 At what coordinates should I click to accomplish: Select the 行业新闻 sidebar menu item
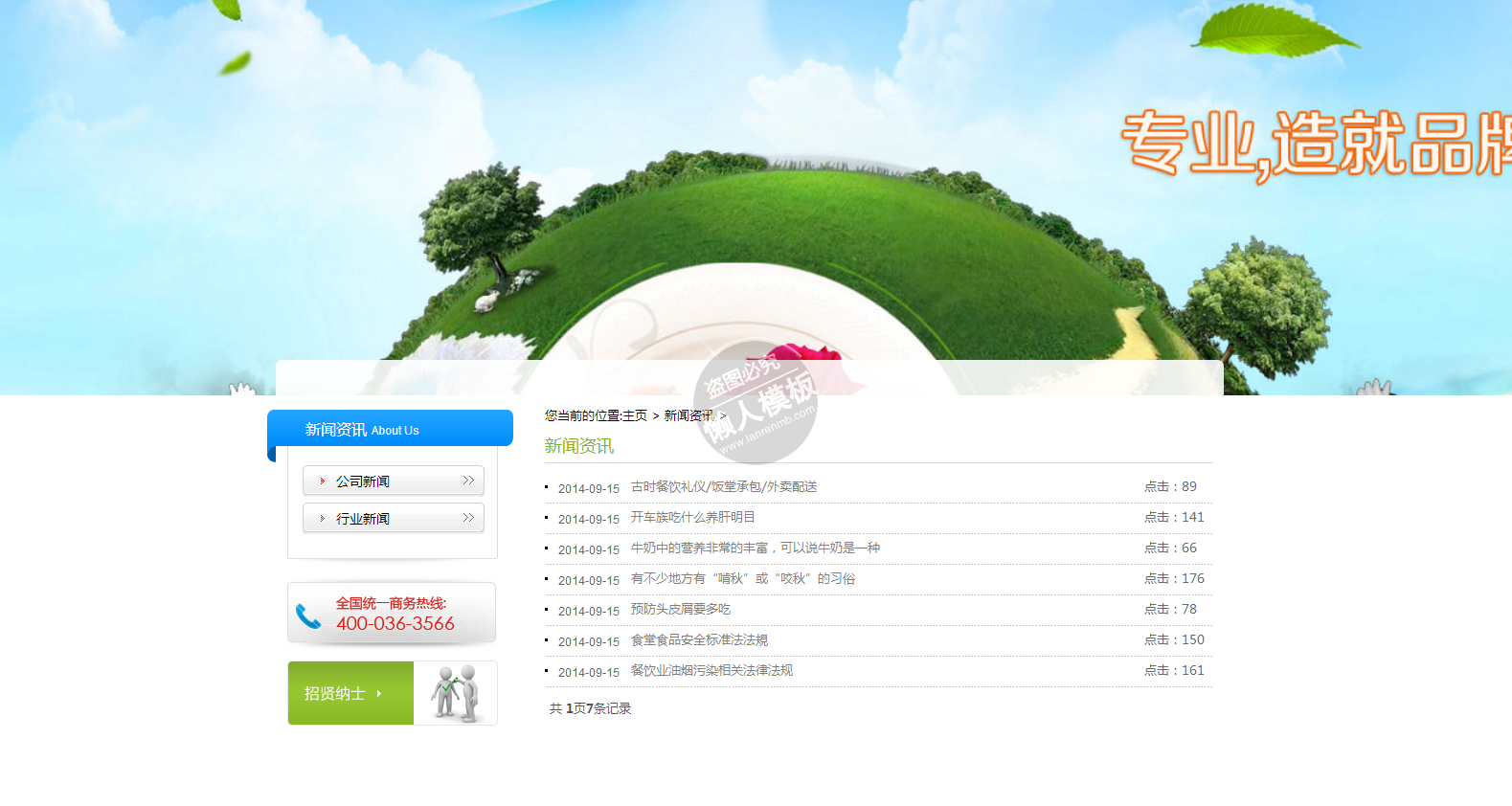(363, 519)
